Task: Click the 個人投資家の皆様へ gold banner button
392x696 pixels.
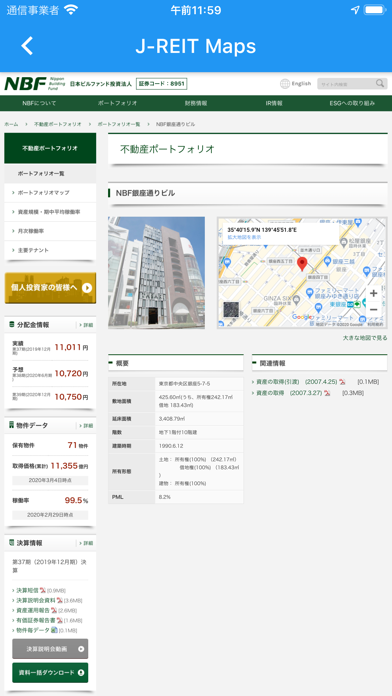Action: (50, 288)
